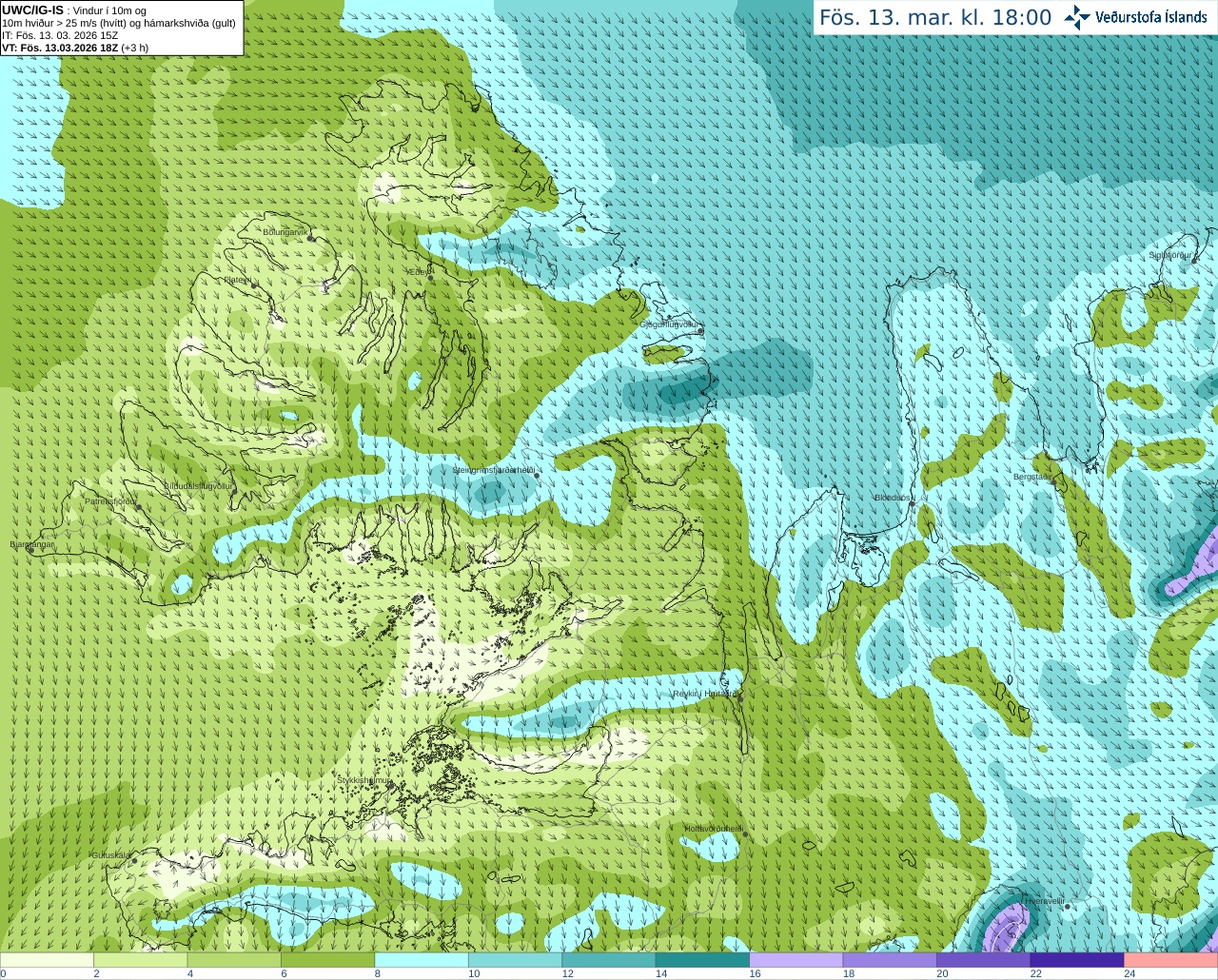Pick the 12–14 m/s teal legend swatch
The height and width of the screenshot is (980, 1218).
tap(609, 960)
